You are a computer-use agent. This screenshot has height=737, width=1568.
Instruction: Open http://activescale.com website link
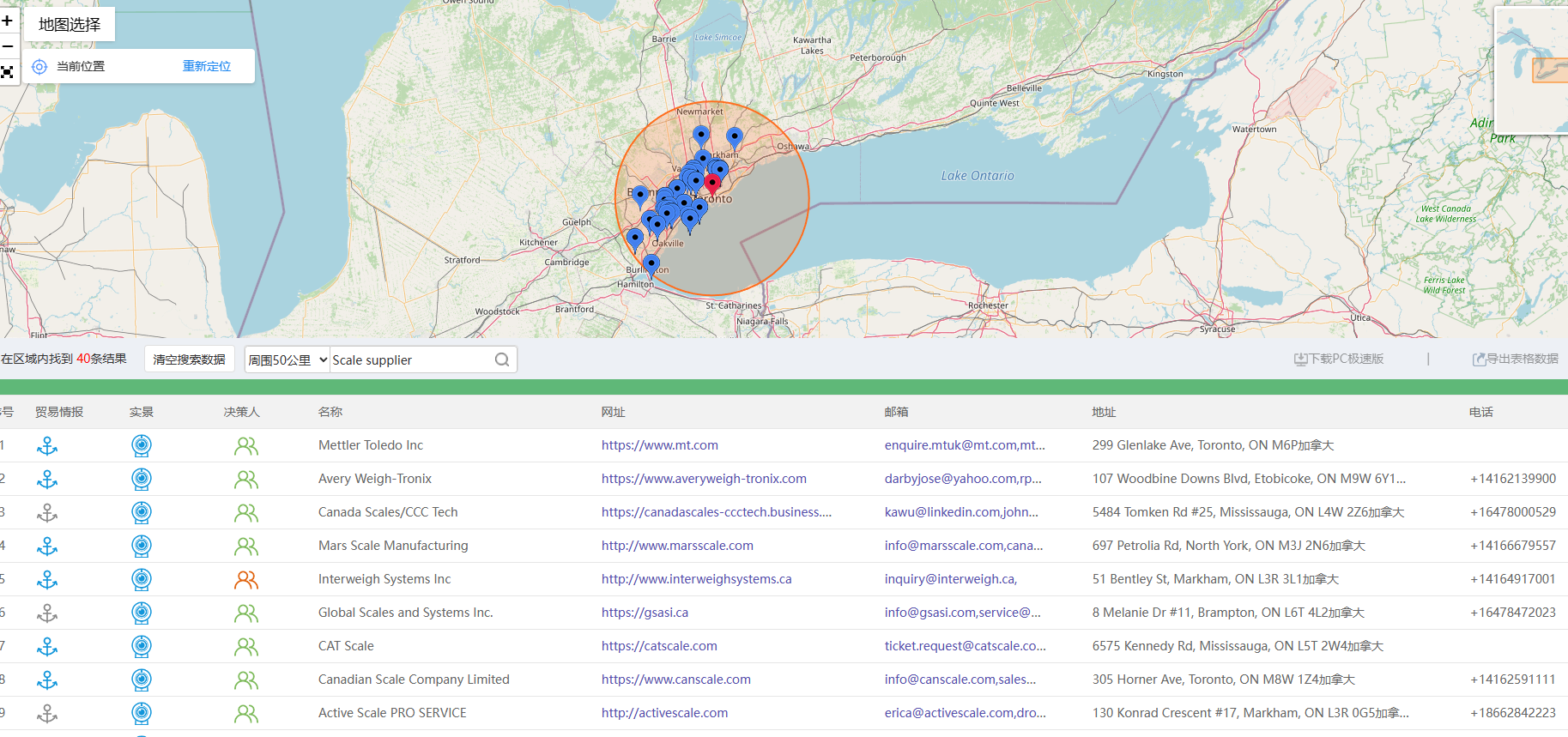(664, 713)
